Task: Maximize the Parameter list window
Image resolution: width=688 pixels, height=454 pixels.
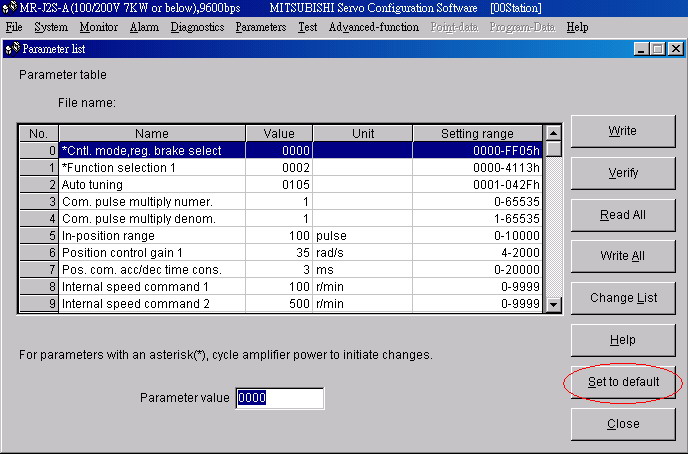Action: [657, 49]
